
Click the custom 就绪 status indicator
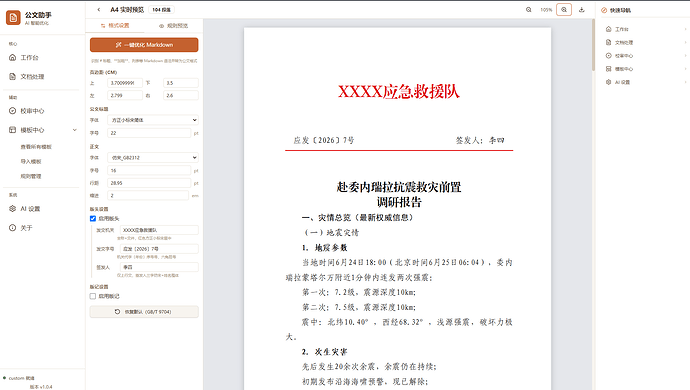point(19,378)
